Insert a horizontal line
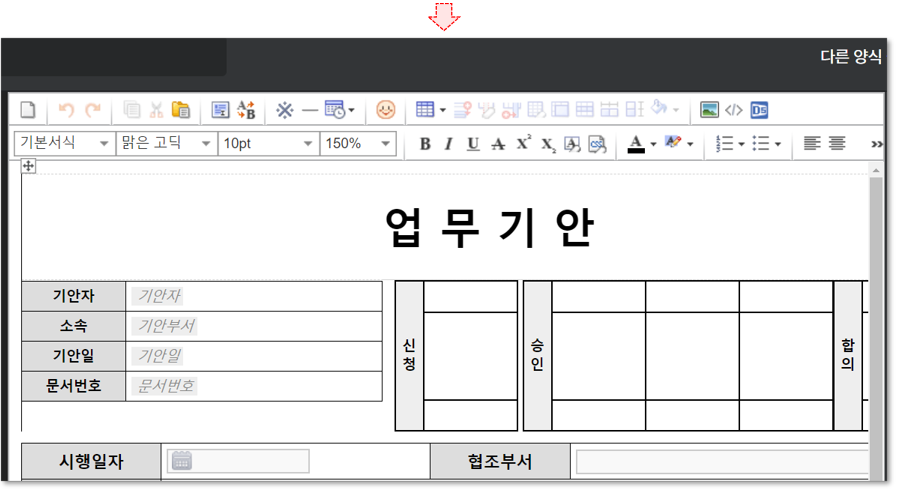The image size is (898, 490). tap(310, 110)
